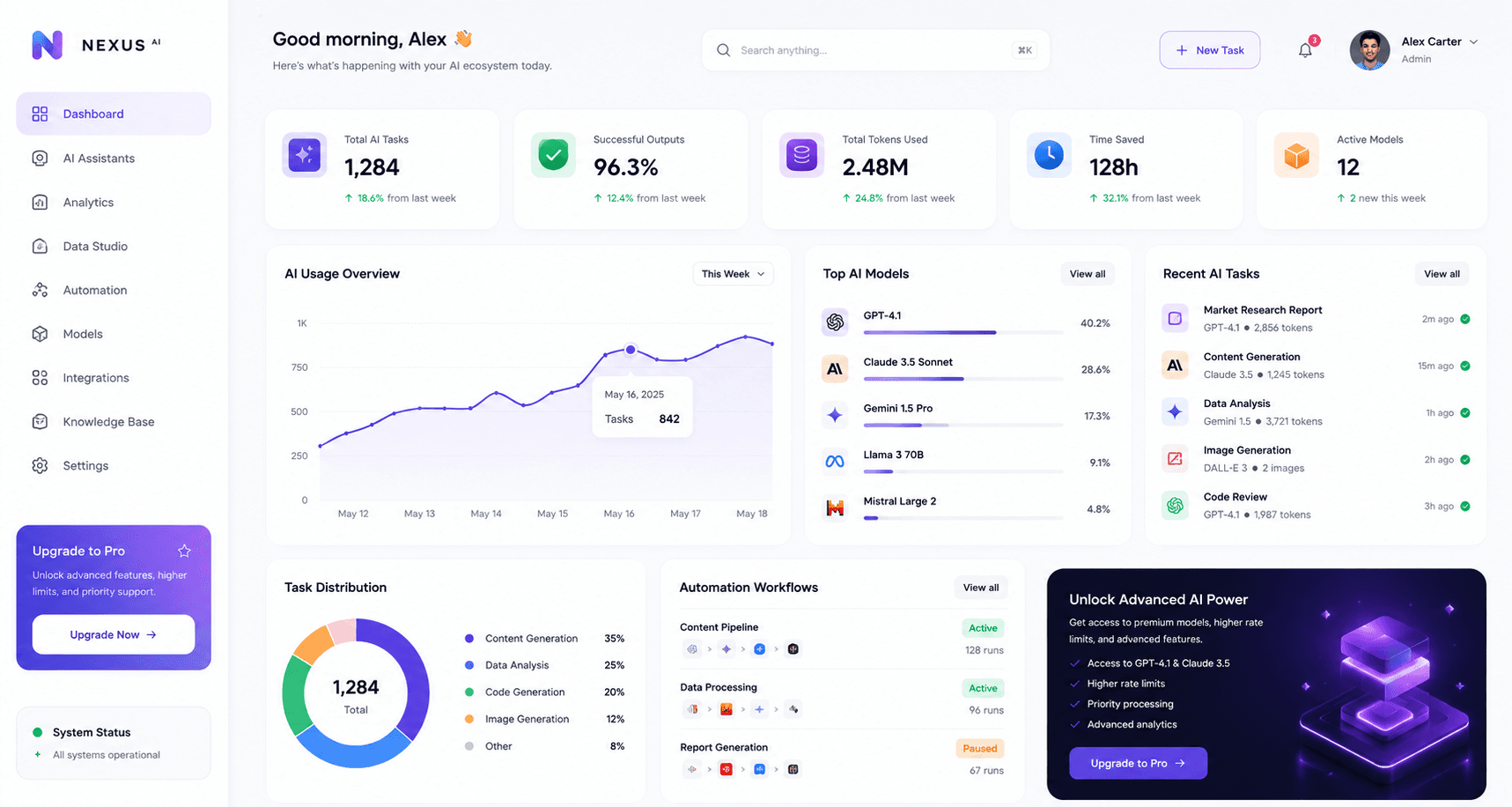Click the Code Generation green legend dot
The width and height of the screenshot is (1512, 807).
pyautogui.click(x=469, y=692)
